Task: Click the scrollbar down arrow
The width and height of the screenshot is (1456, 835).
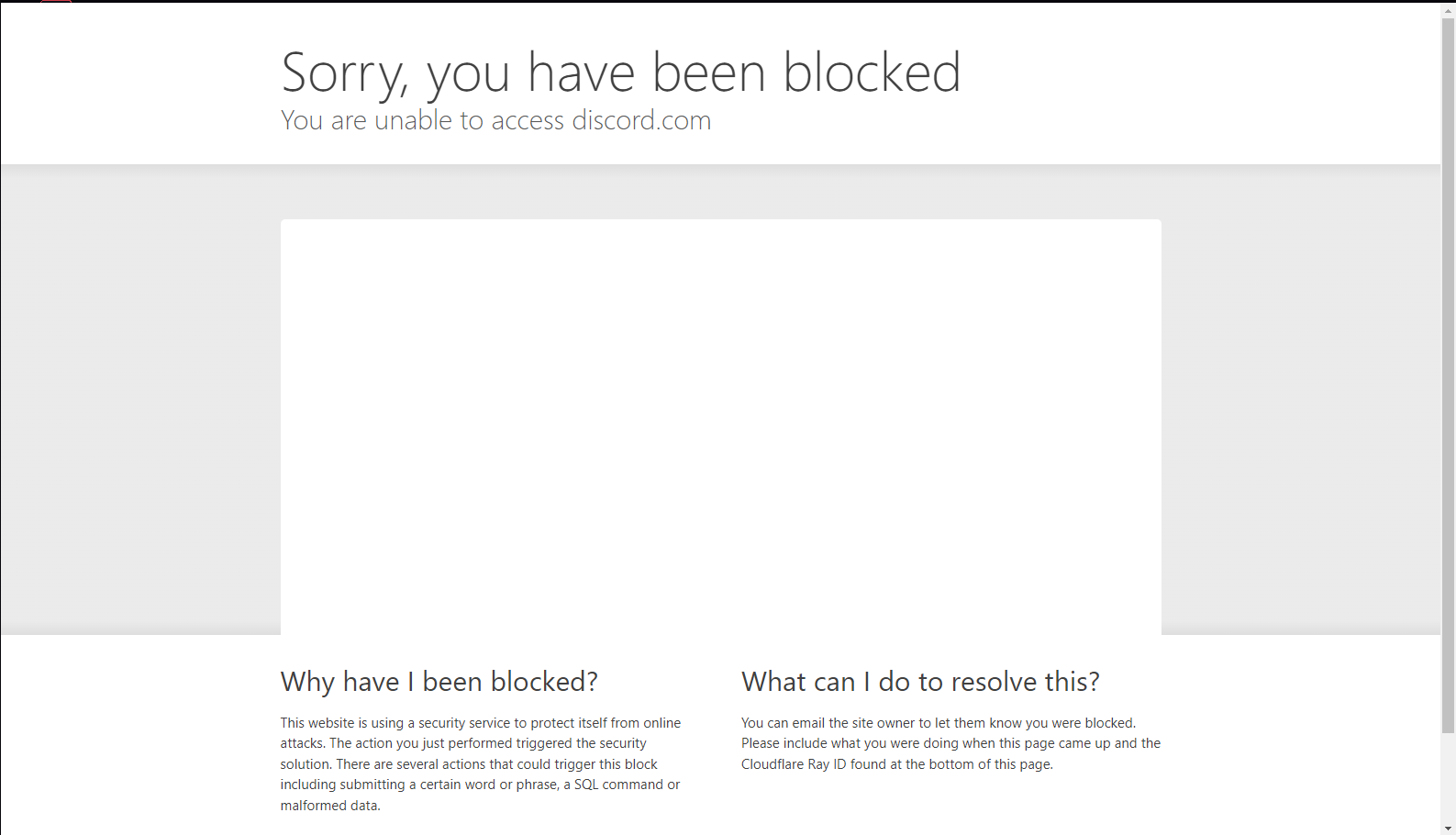Action: point(1449,828)
